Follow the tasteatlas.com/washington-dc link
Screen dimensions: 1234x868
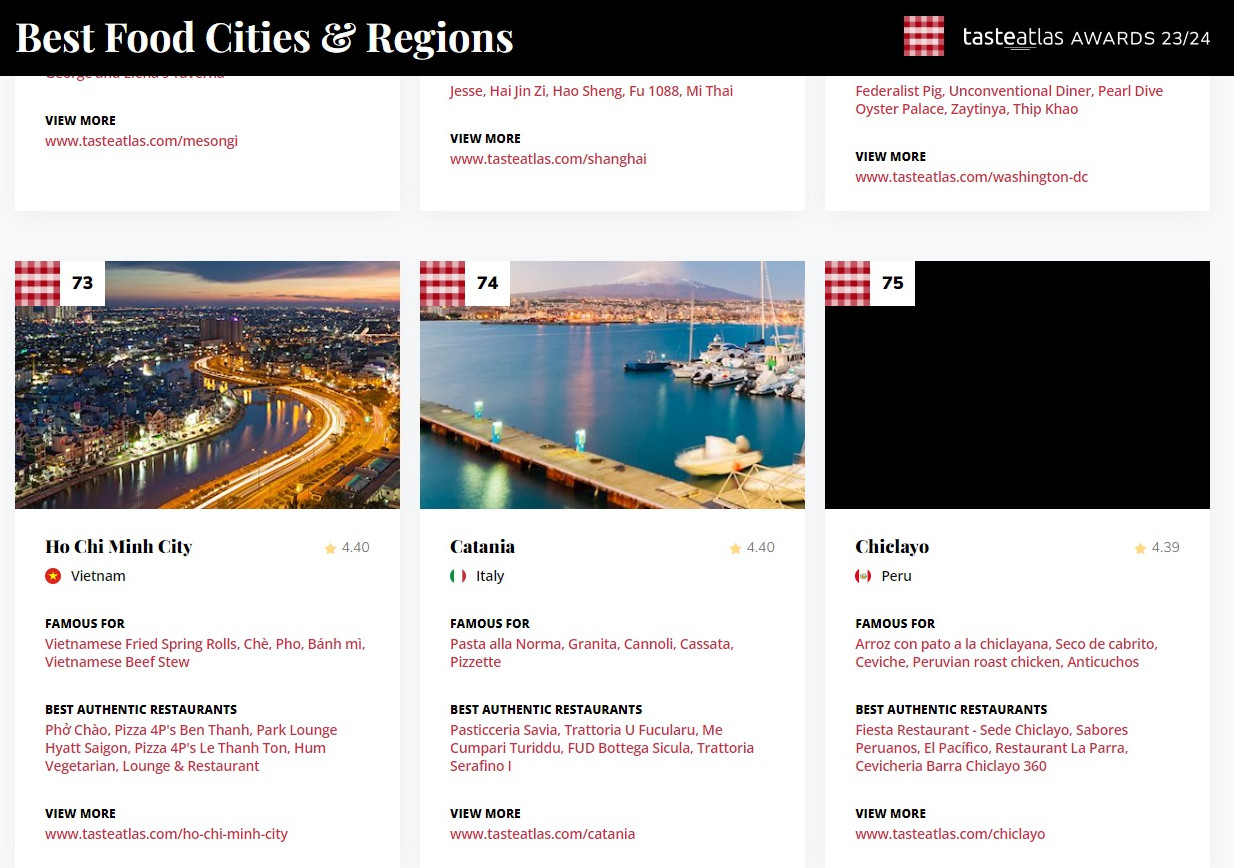[971, 177]
